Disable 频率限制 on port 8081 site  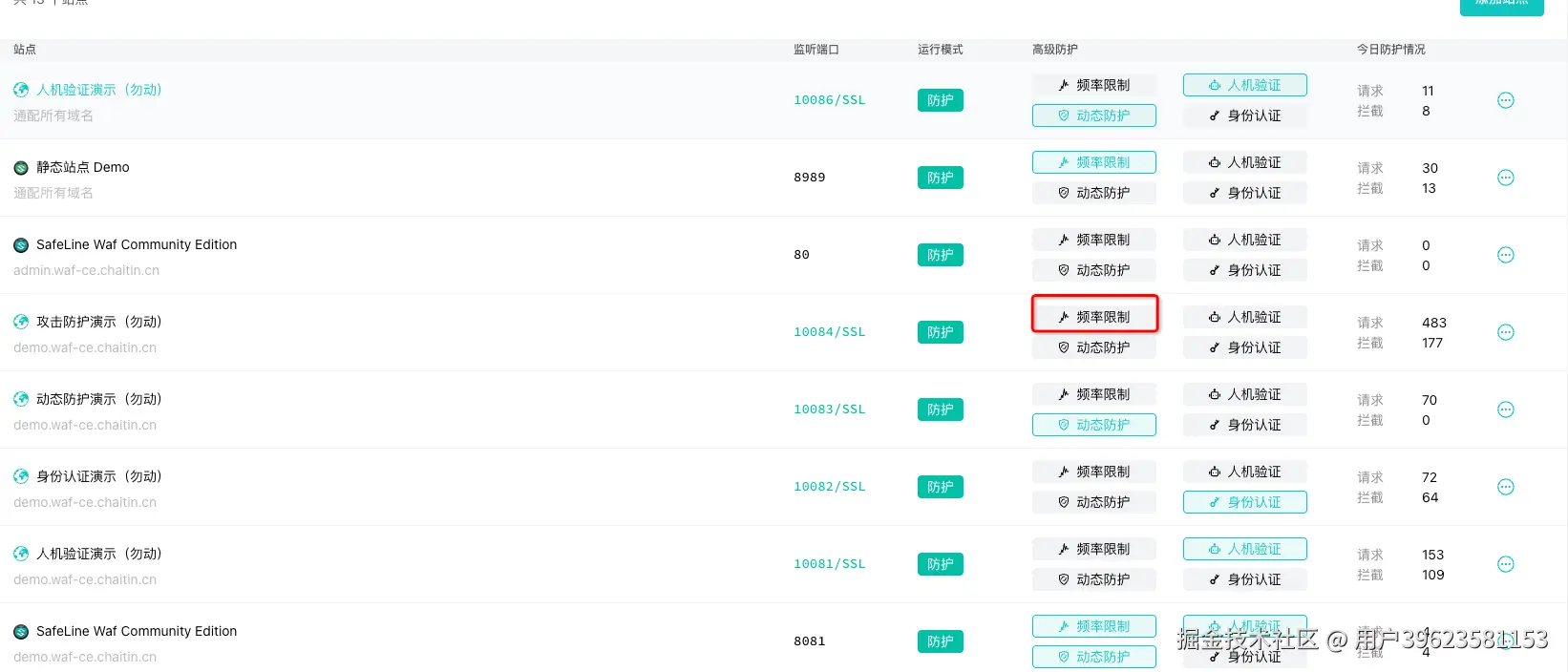(1094, 626)
